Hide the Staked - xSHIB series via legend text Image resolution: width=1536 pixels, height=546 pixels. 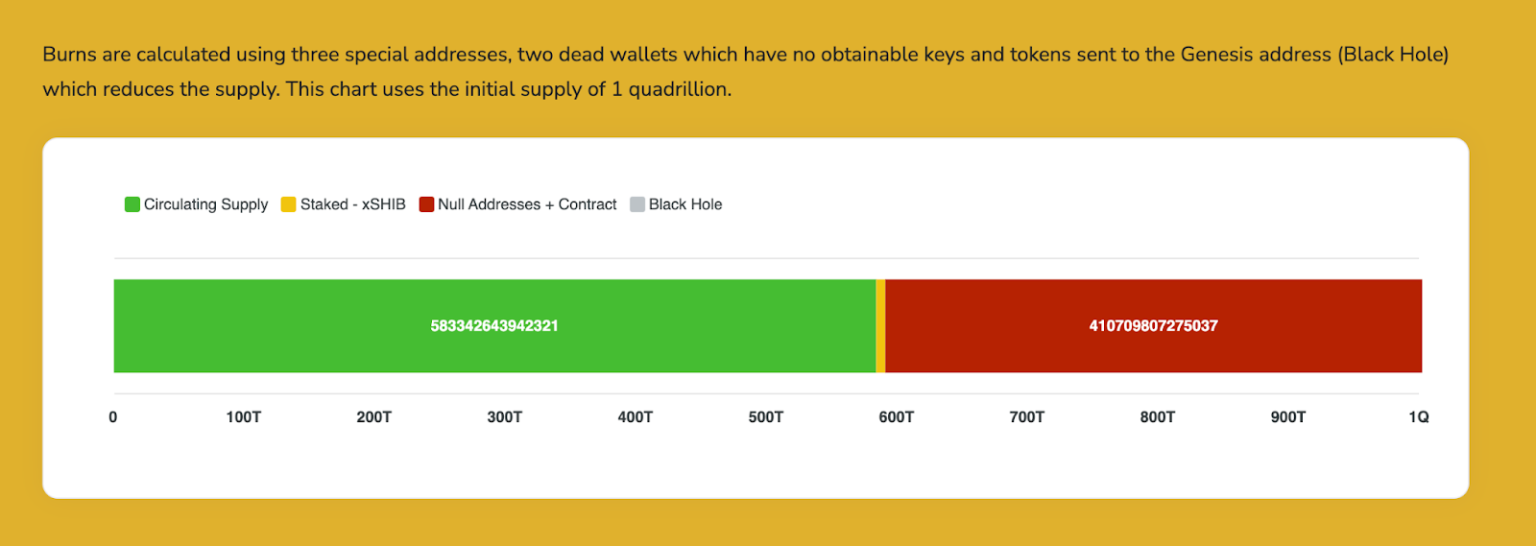tap(352, 205)
